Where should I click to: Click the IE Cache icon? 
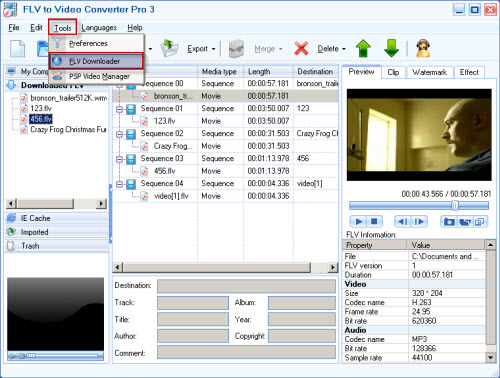click(x=11, y=218)
